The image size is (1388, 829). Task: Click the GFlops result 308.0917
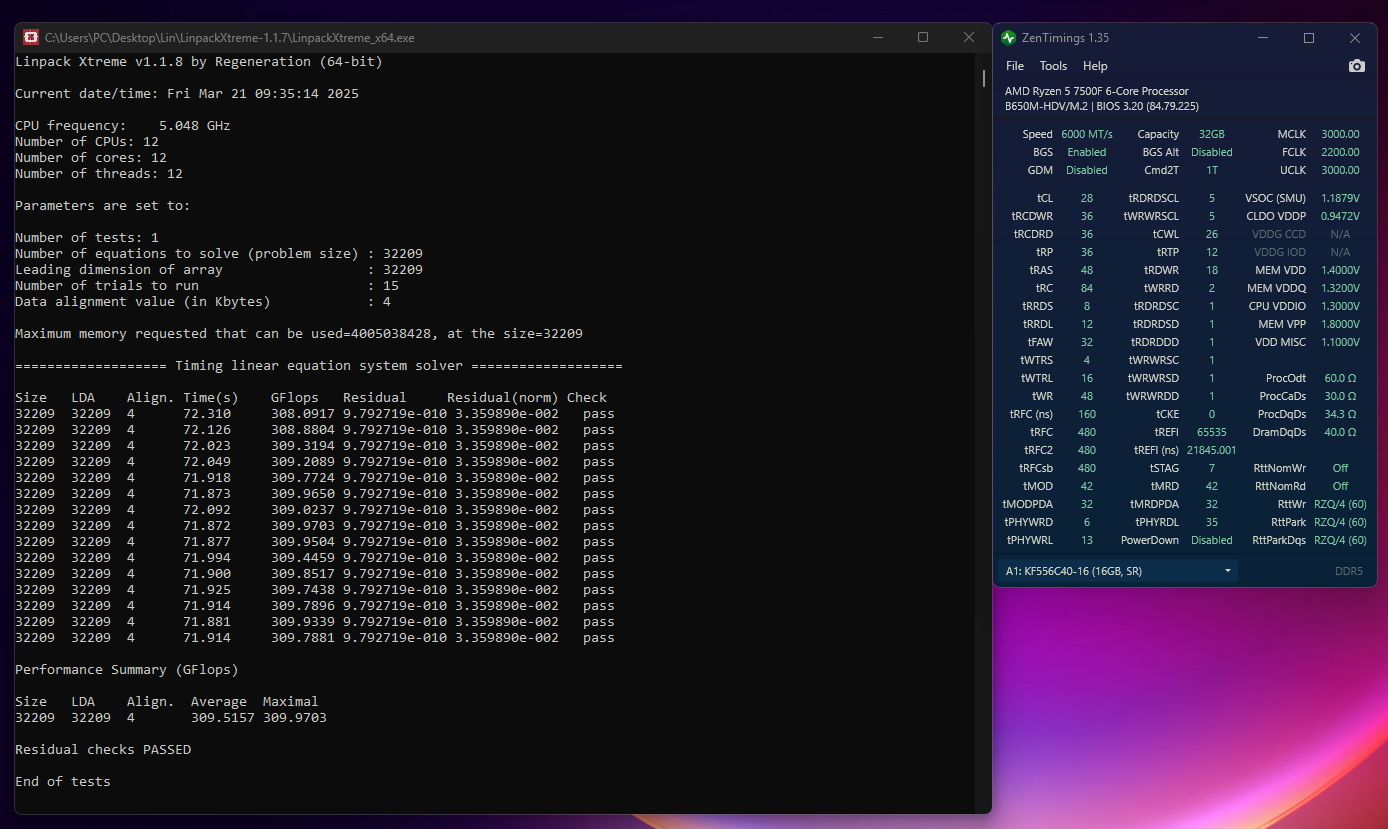pos(303,414)
